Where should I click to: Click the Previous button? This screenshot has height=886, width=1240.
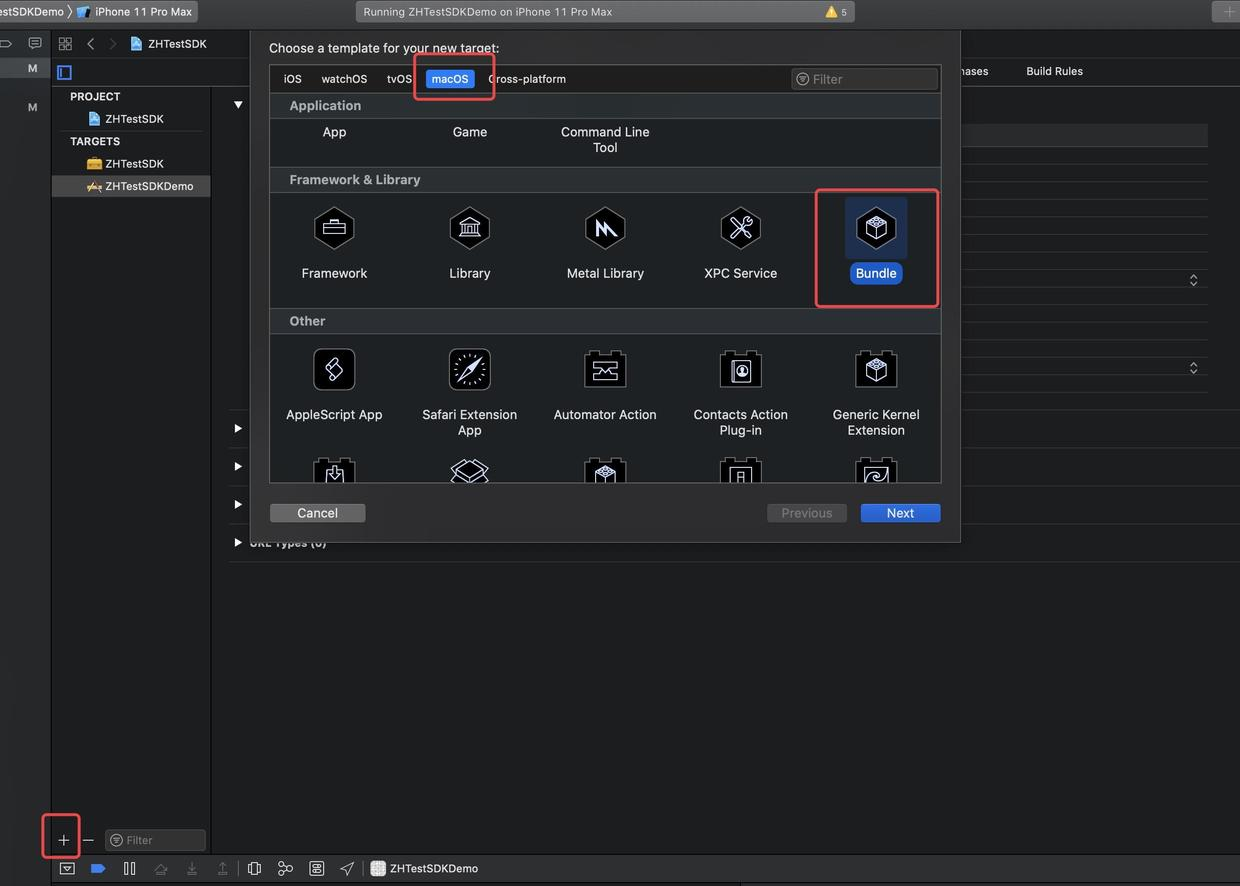807,513
